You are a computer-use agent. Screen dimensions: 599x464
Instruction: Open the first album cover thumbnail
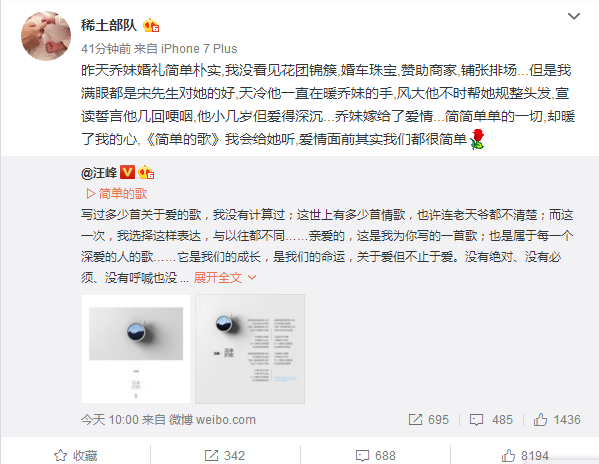tap(136, 349)
